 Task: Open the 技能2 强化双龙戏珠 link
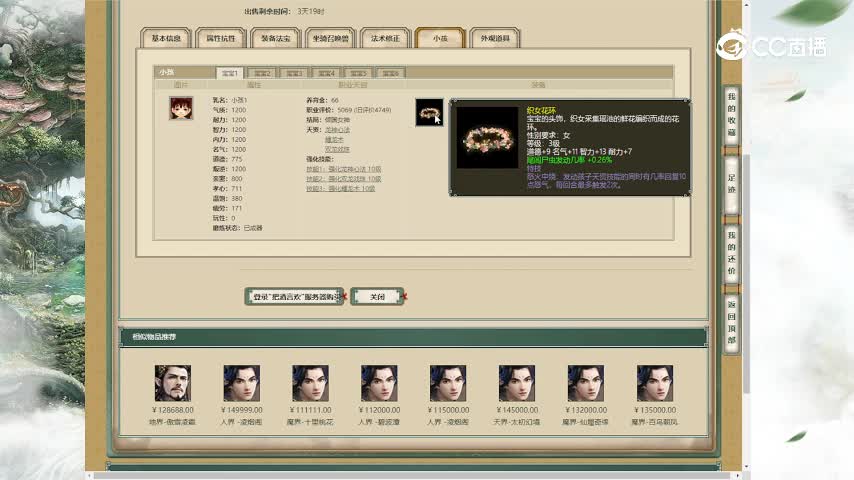tap(344, 179)
